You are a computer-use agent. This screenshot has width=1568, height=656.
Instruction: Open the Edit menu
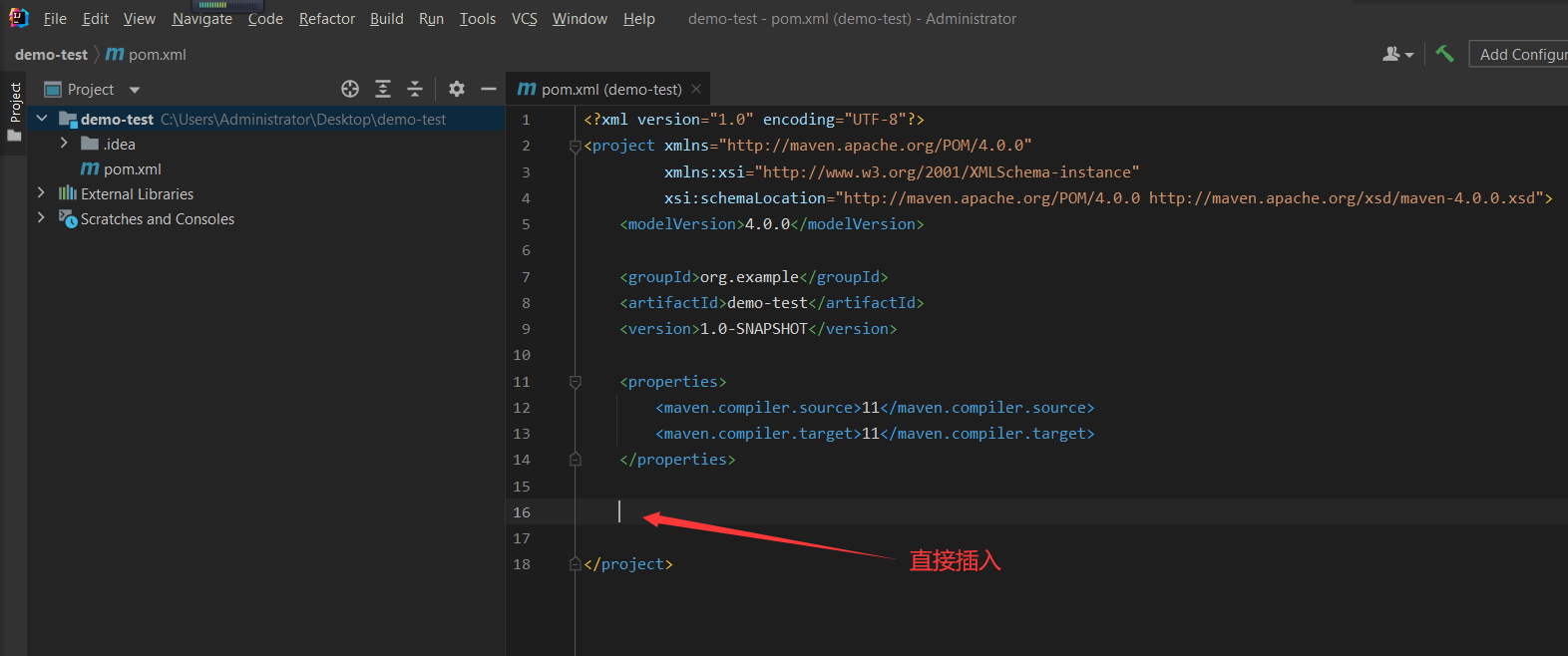tap(96, 19)
